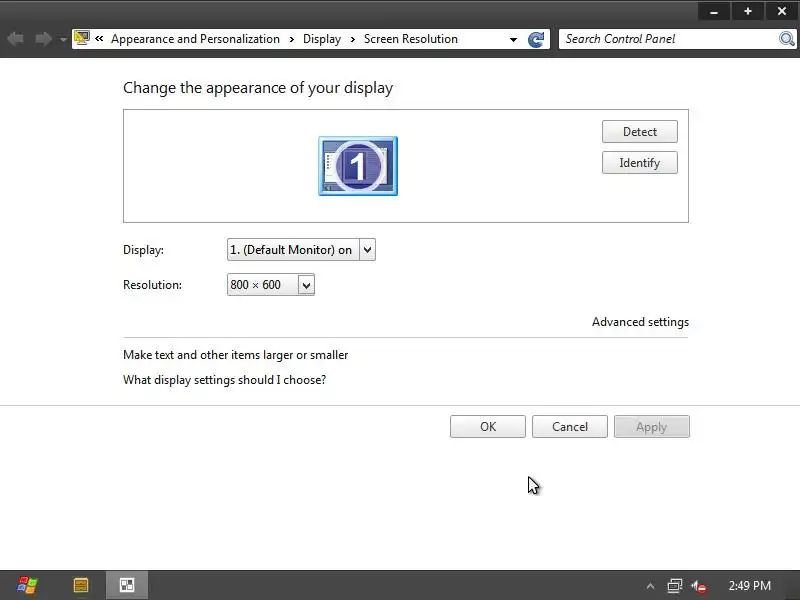Open address bar history dropdown
Viewport: 800px width, 600px height.
(x=513, y=39)
